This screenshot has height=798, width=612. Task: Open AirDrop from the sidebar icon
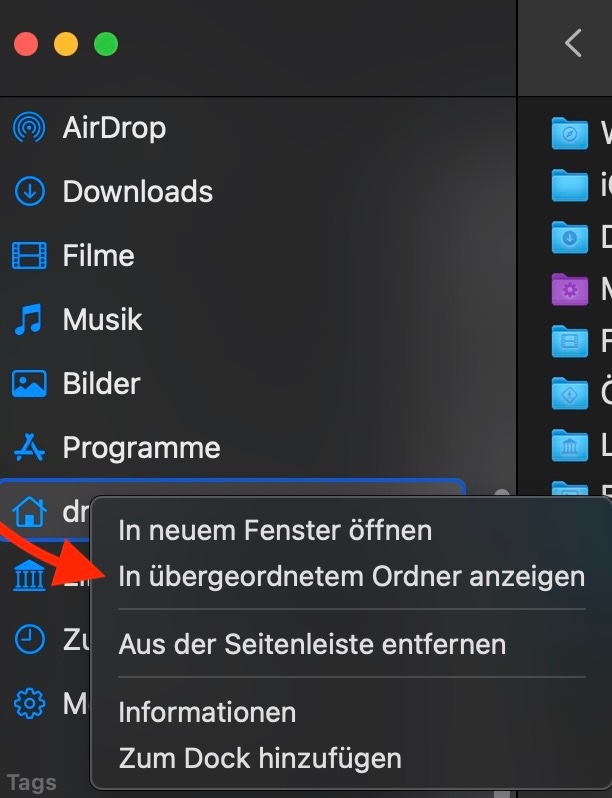[x=29, y=127]
